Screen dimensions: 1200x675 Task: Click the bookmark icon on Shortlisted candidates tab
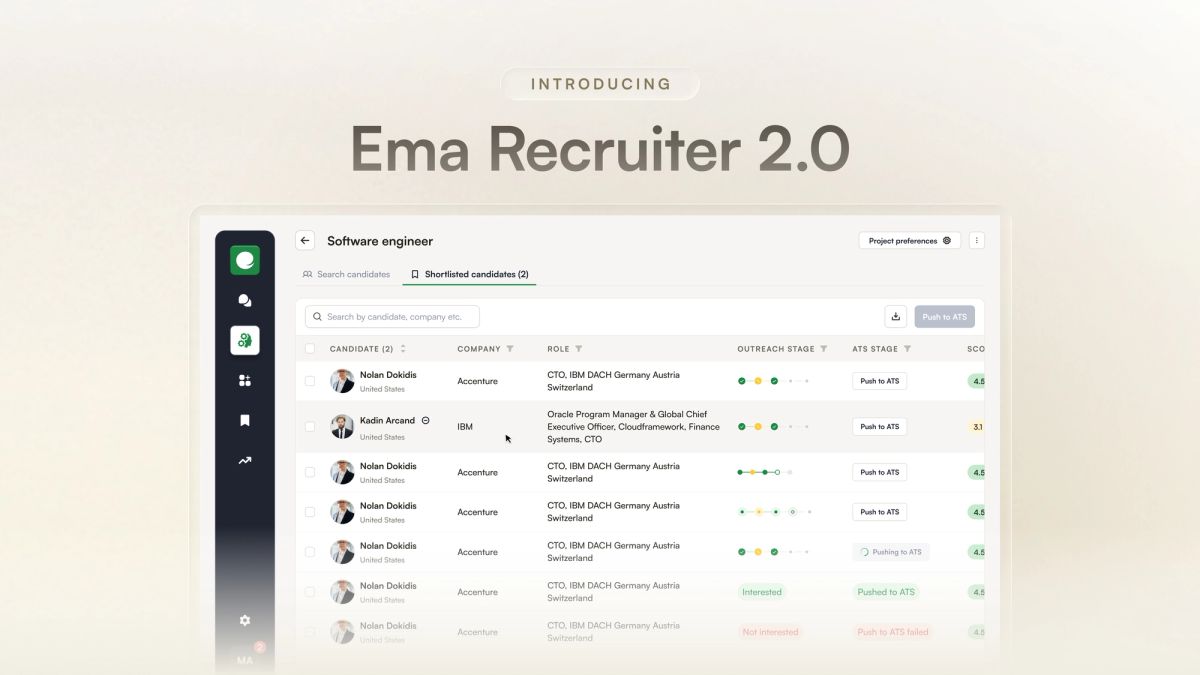pyautogui.click(x=415, y=274)
